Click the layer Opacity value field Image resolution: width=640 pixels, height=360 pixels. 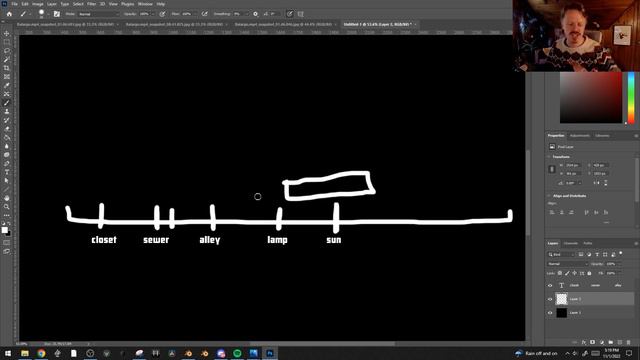click(x=611, y=264)
